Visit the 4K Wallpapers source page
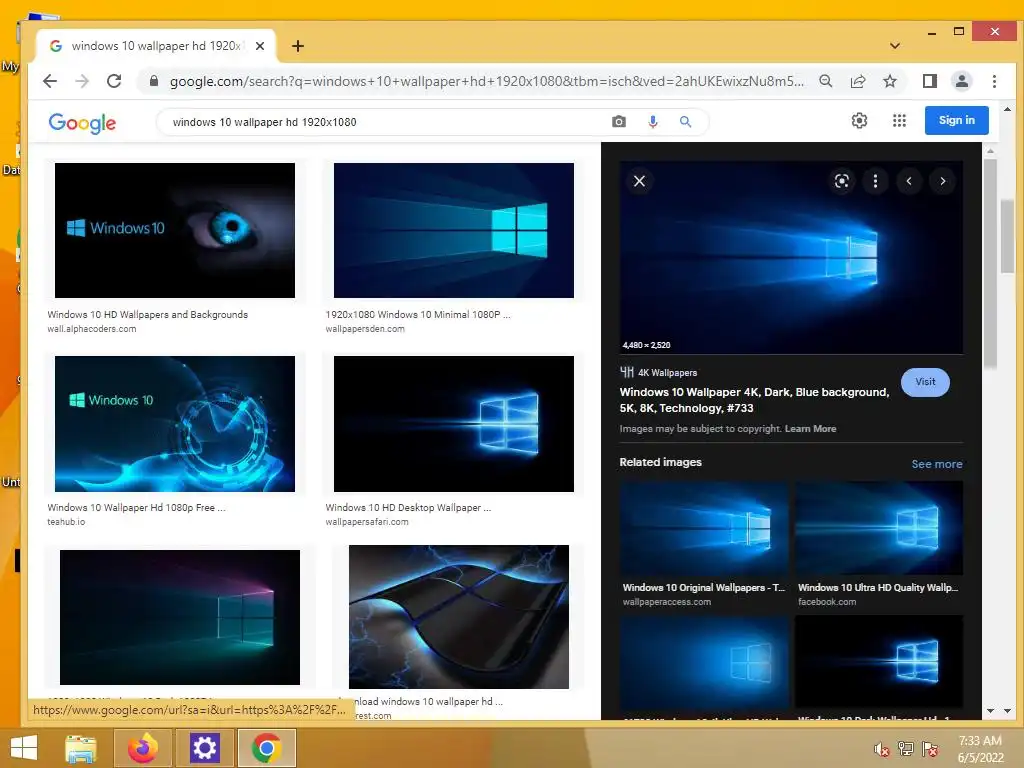 coord(925,382)
